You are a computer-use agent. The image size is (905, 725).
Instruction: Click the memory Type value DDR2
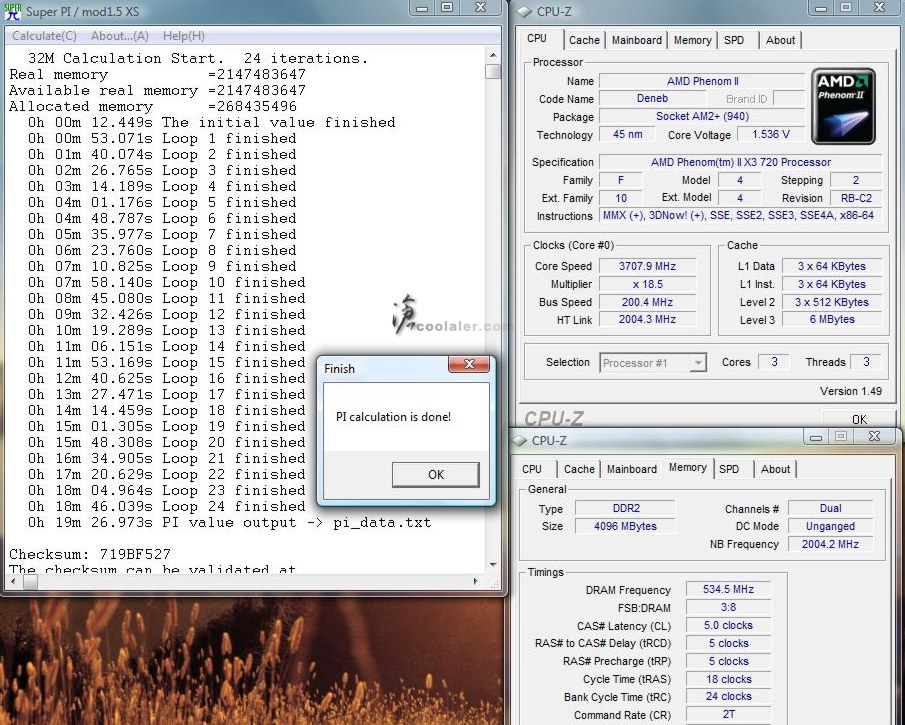[625, 508]
